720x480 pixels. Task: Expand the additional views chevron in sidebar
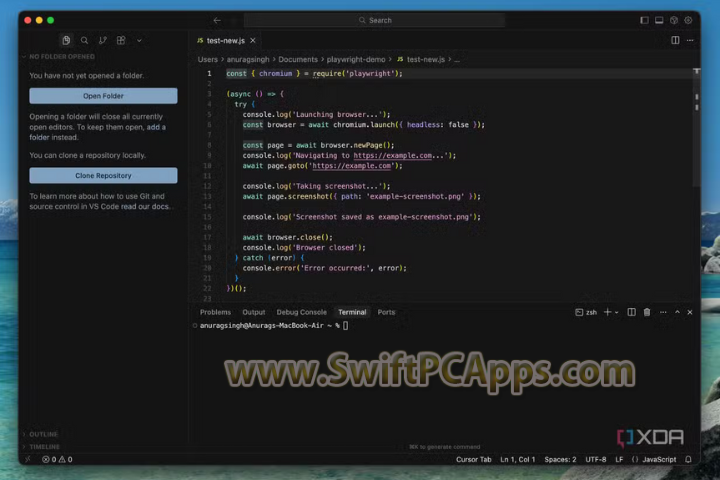(x=139, y=40)
